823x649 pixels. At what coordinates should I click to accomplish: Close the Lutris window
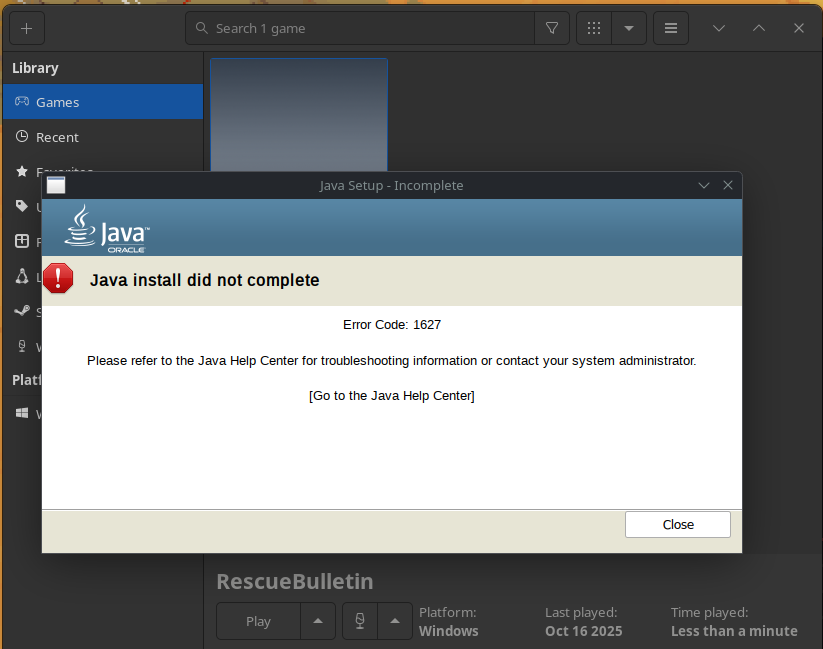click(799, 28)
